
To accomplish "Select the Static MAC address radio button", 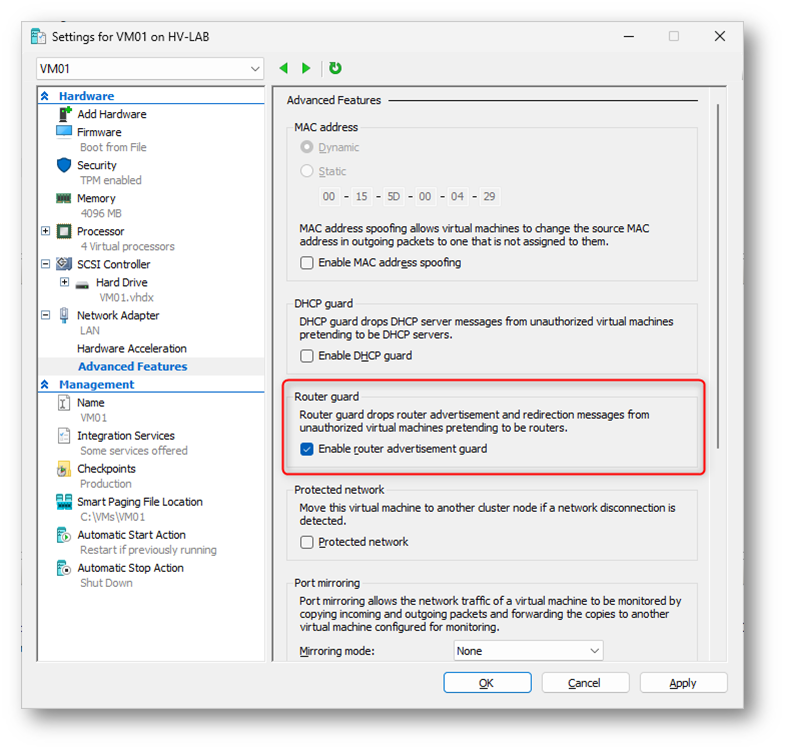I will (x=307, y=171).
